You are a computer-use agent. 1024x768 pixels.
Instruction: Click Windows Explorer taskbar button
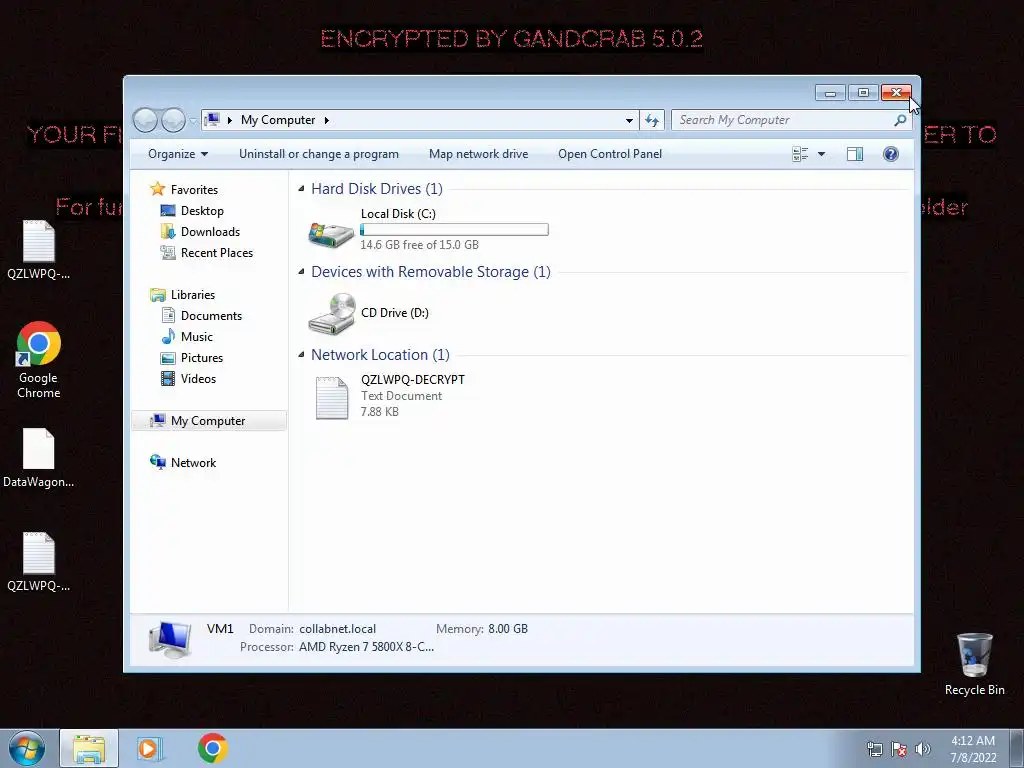pyautogui.click(x=89, y=748)
